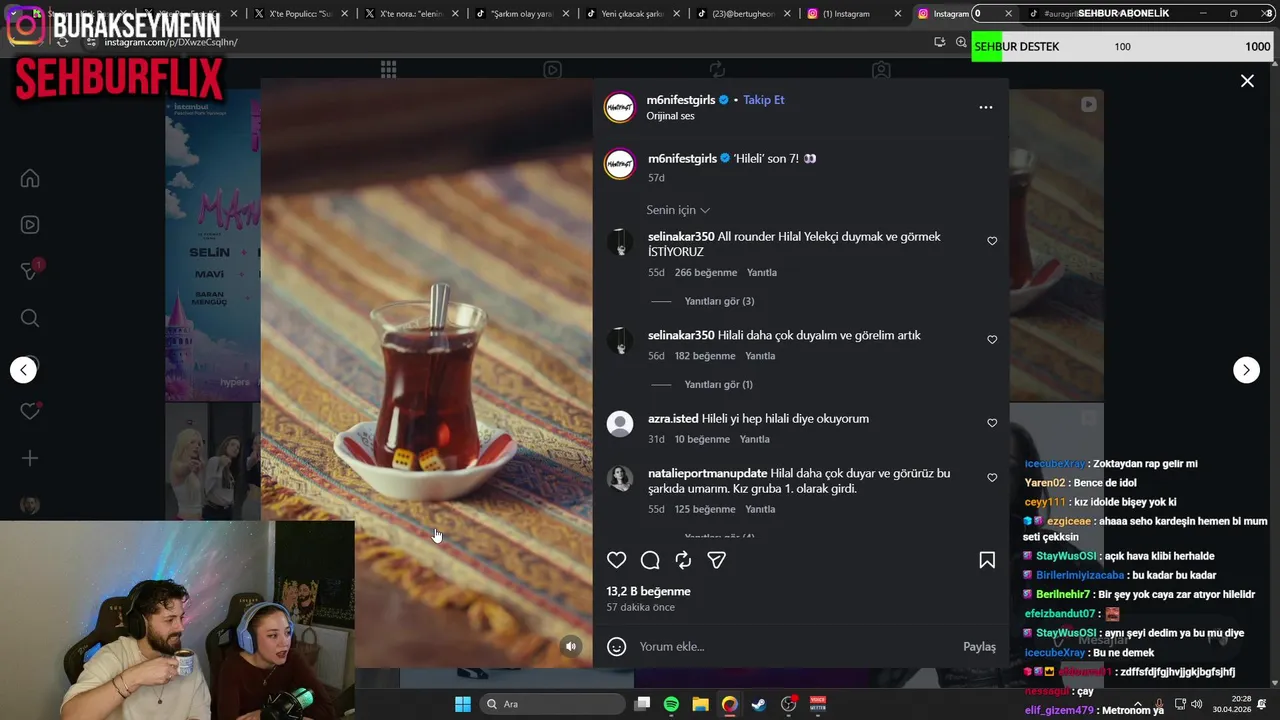Click the browser address bar URL

click(x=170, y=42)
